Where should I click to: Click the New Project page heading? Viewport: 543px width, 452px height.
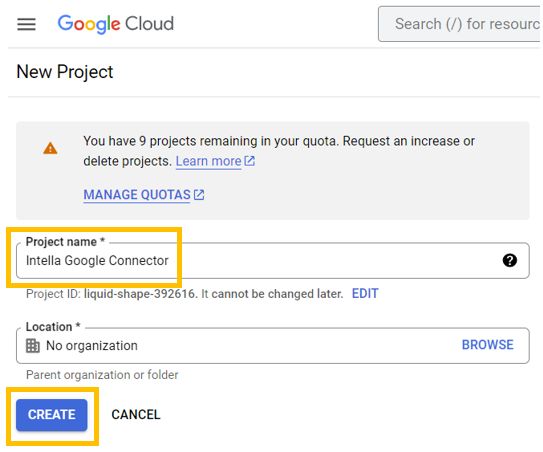[65, 72]
